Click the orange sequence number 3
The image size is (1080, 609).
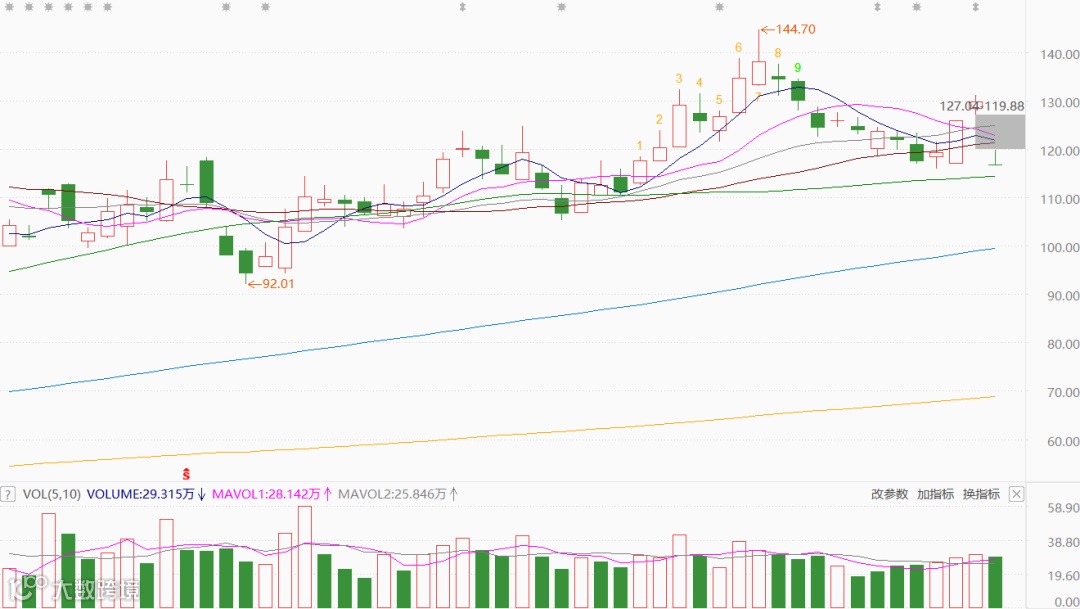click(x=679, y=79)
